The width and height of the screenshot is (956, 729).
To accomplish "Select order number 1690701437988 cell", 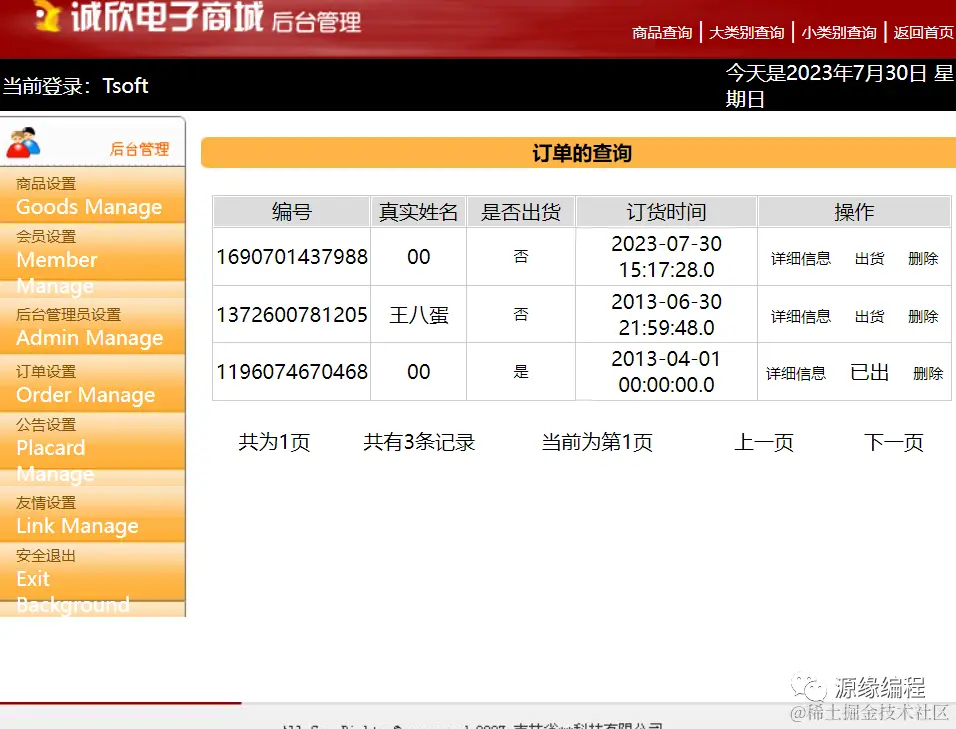I will (x=291, y=257).
